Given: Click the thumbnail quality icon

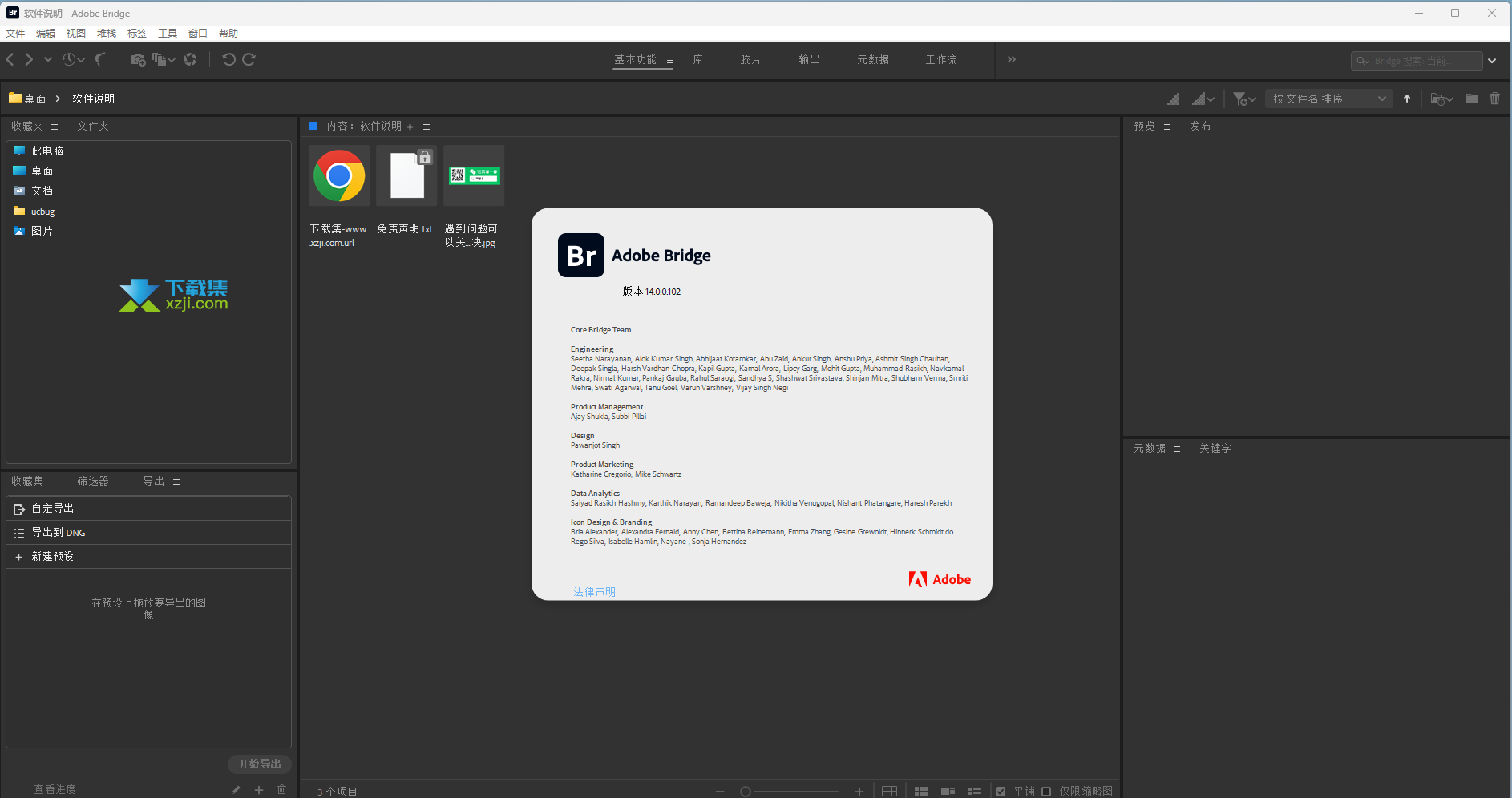Looking at the screenshot, I should (x=1173, y=99).
